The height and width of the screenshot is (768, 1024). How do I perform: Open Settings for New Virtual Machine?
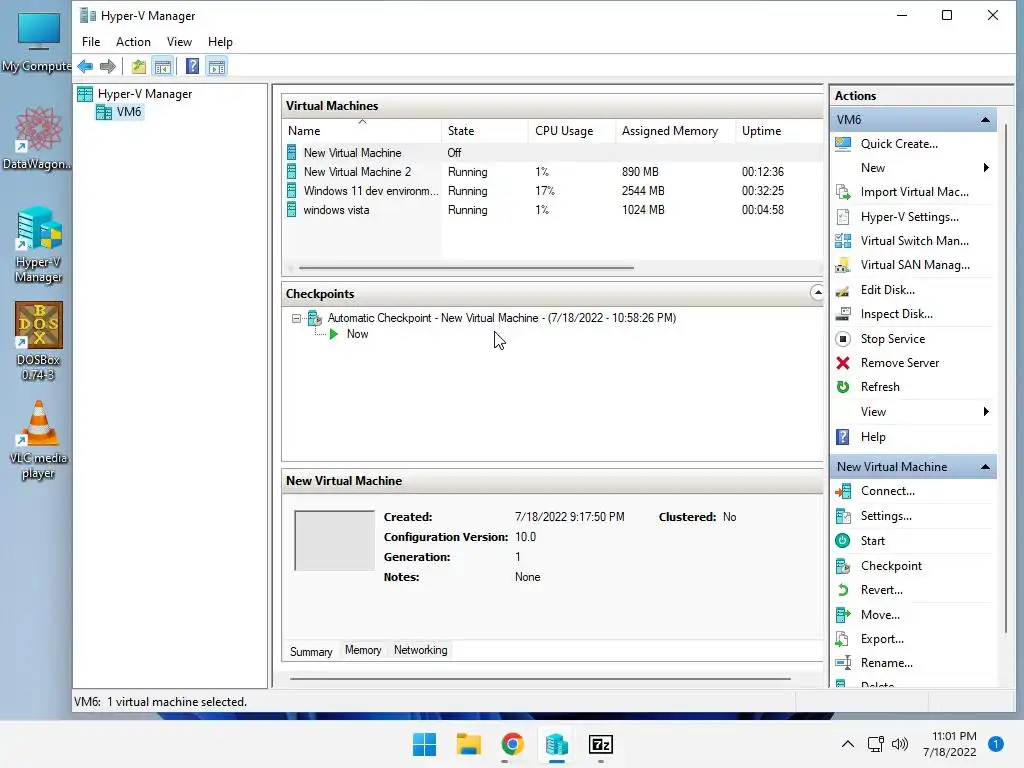click(886, 516)
